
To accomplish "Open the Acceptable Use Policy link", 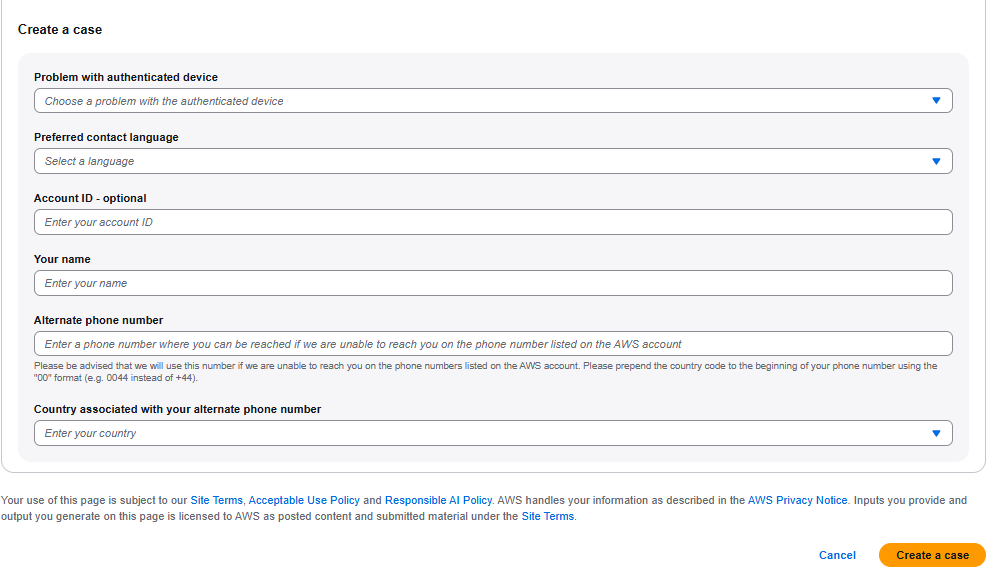I will click(304, 500).
